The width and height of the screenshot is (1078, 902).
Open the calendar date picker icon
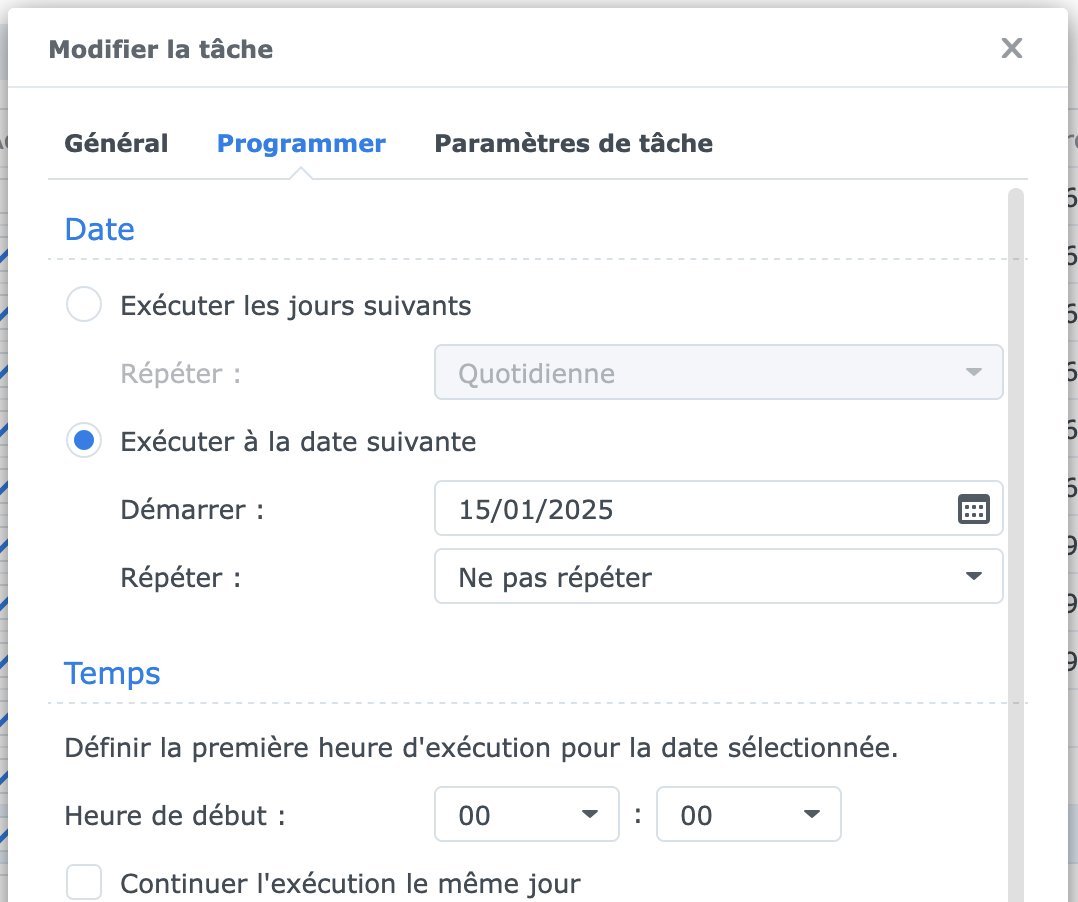pyautogui.click(x=973, y=509)
